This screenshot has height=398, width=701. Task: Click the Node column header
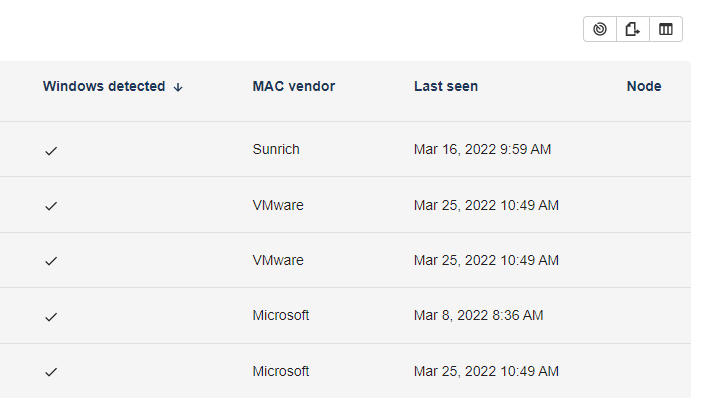tap(644, 86)
